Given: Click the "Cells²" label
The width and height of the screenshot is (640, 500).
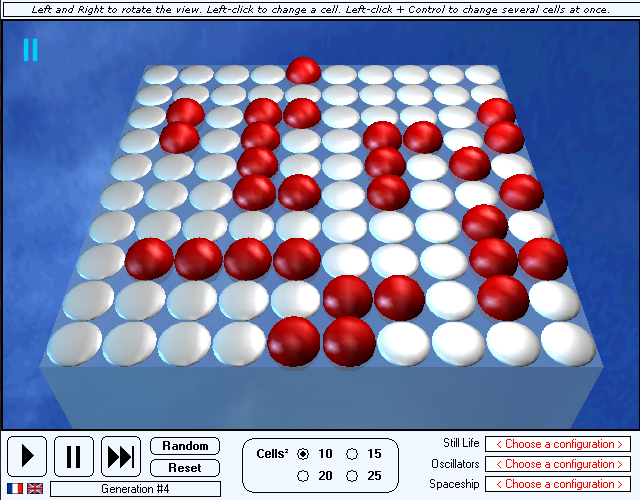Looking at the screenshot, I should [x=272, y=454].
